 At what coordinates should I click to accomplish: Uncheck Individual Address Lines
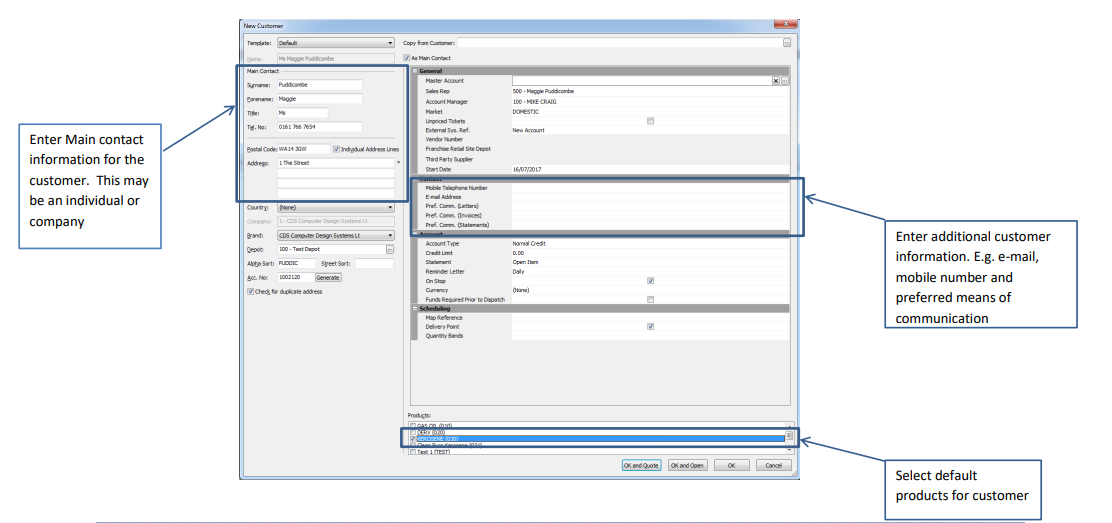[336, 149]
